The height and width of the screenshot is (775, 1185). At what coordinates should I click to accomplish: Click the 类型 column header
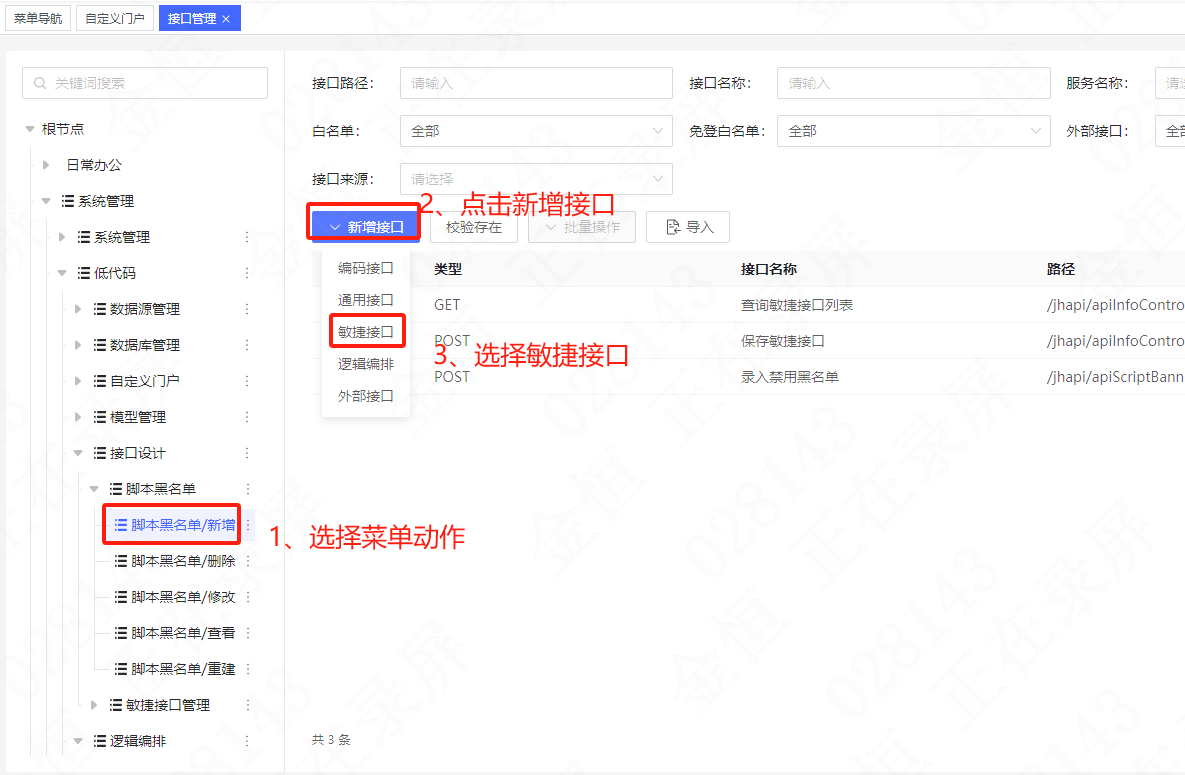(x=448, y=269)
